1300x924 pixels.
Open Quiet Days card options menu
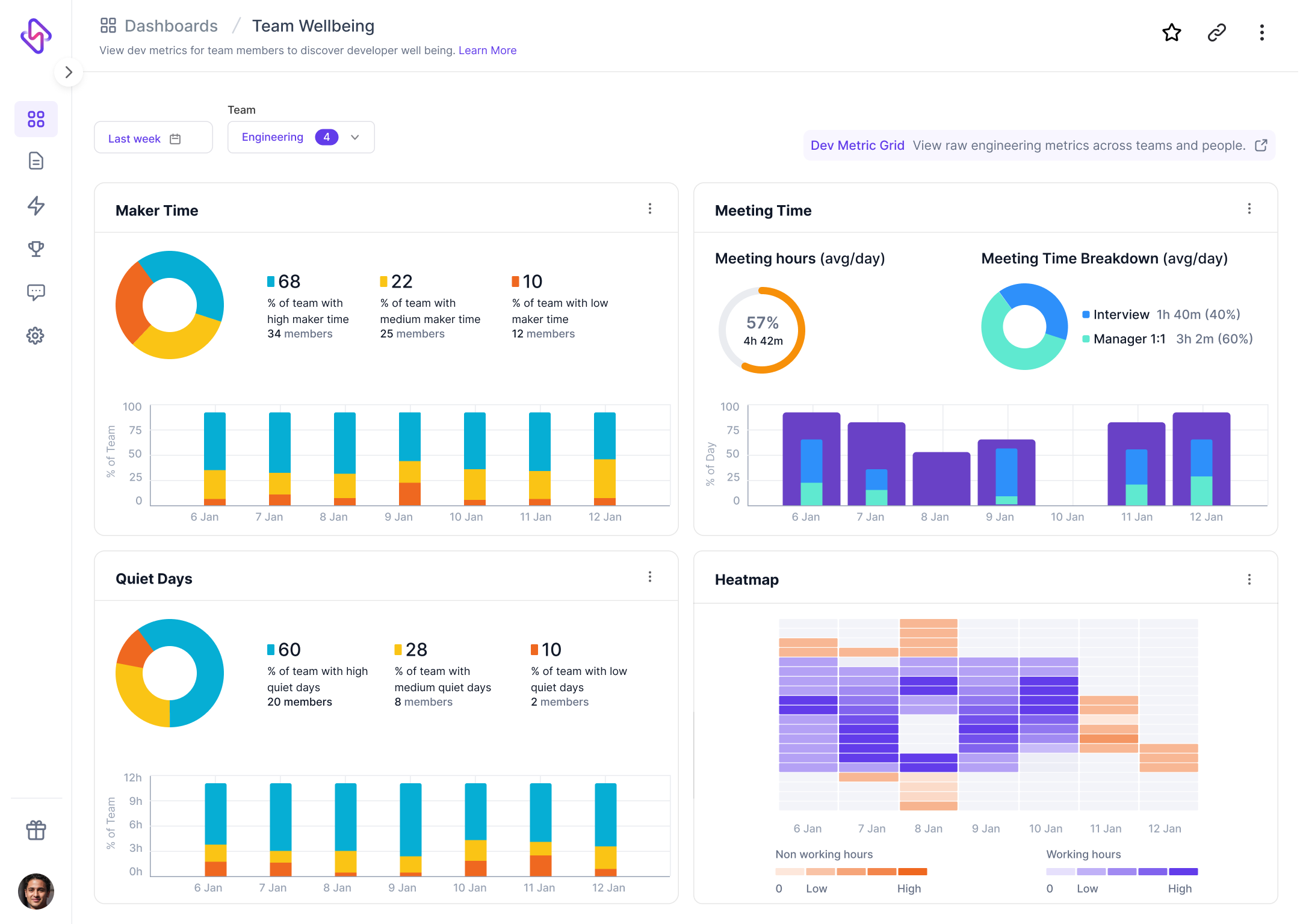coord(650,577)
